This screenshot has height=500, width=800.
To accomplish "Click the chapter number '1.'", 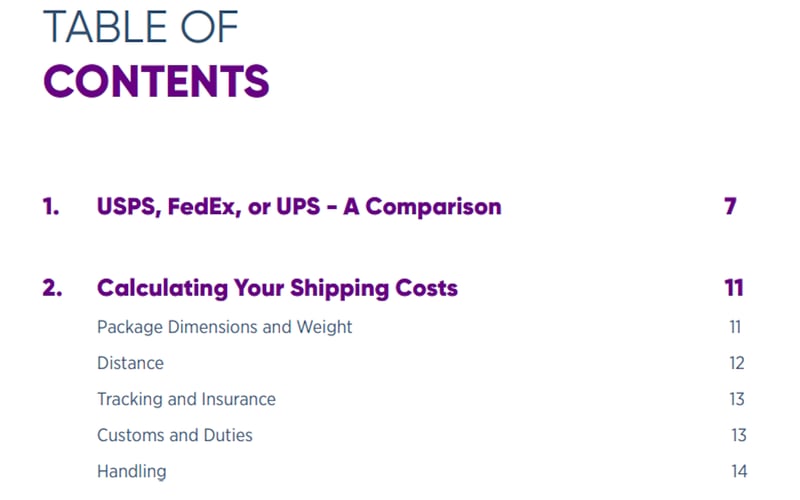I will pos(52,207).
